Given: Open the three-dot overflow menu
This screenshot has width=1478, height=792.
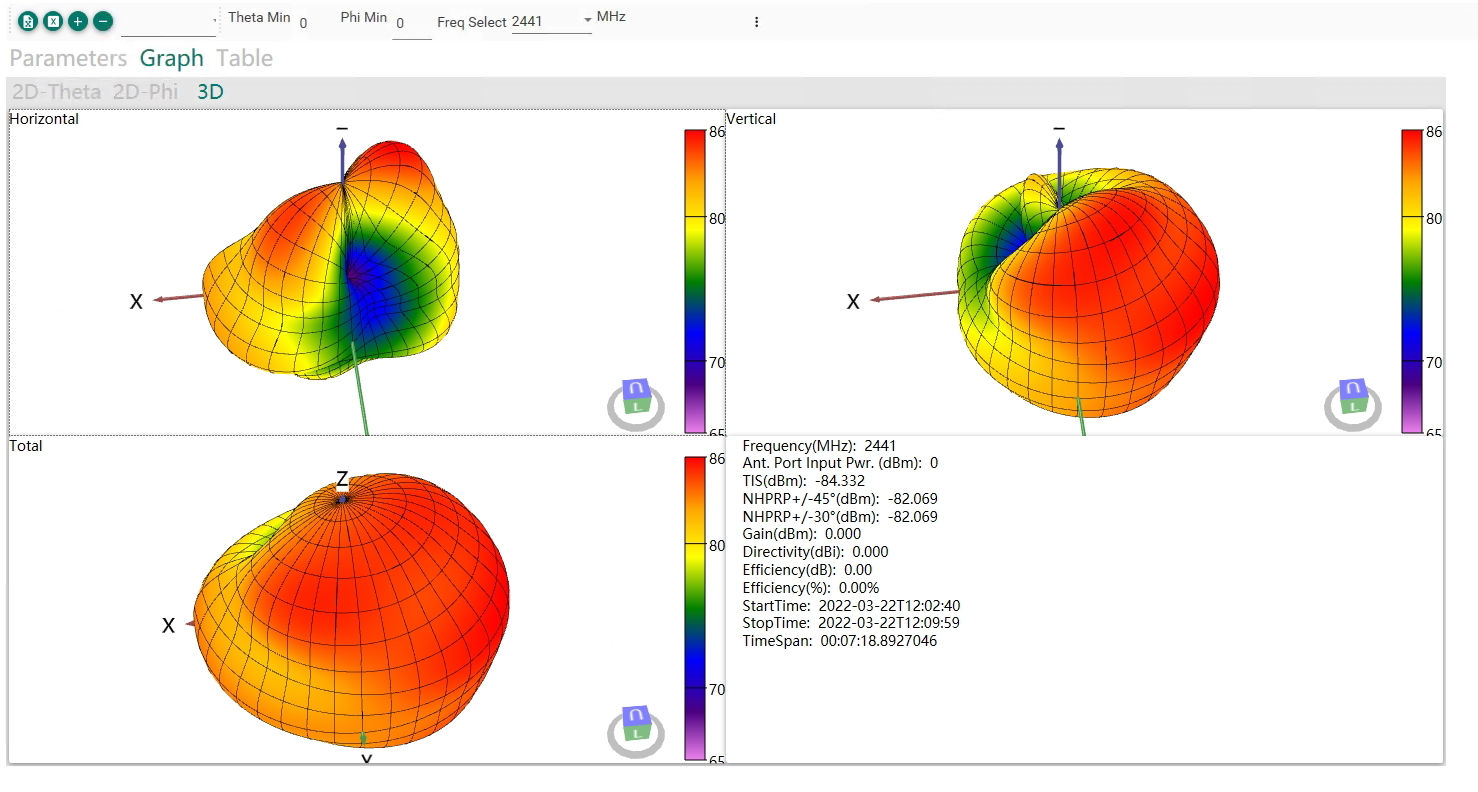Looking at the screenshot, I should pyautogui.click(x=756, y=22).
